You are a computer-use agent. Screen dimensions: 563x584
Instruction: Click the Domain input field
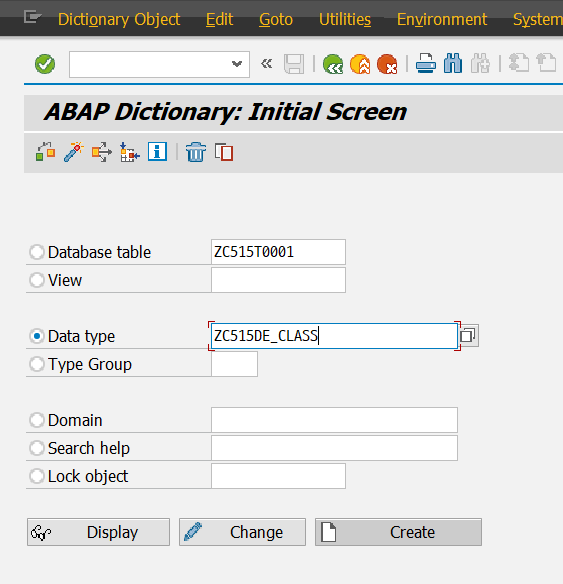334,420
